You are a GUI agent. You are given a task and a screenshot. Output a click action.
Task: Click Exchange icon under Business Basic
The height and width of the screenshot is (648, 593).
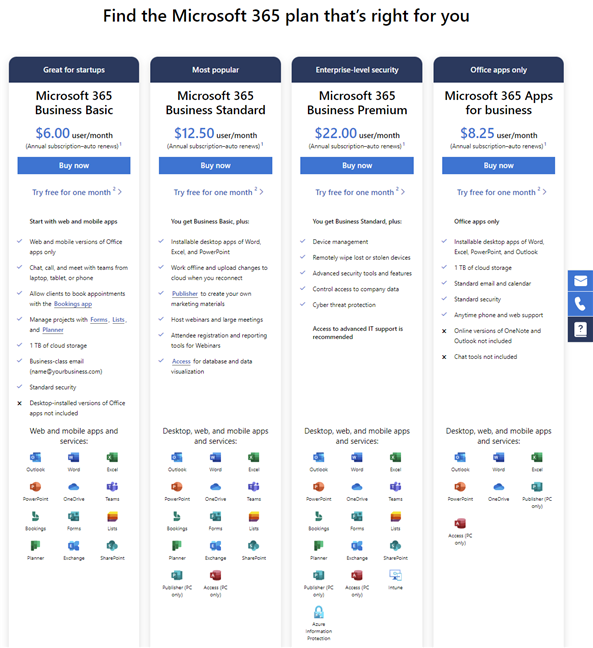pyautogui.click(x=74, y=546)
